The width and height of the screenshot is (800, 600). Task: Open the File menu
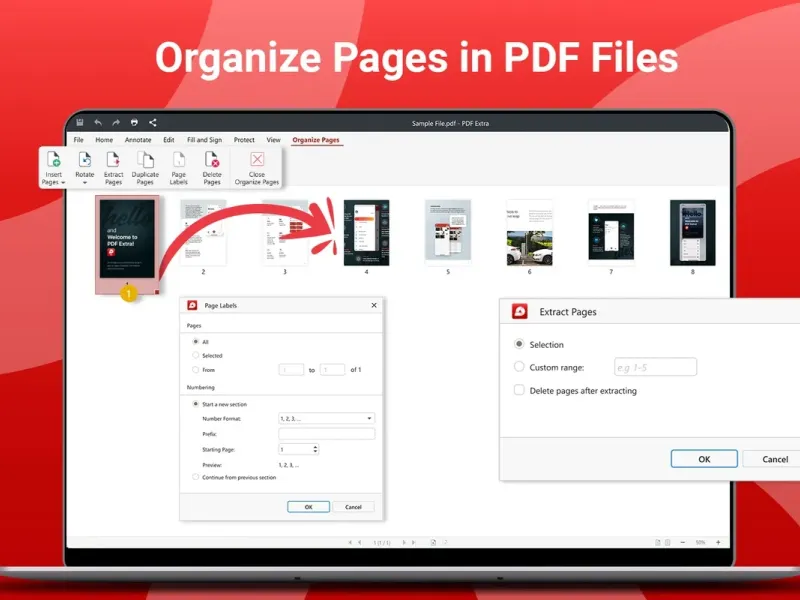[x=79, y=140]
